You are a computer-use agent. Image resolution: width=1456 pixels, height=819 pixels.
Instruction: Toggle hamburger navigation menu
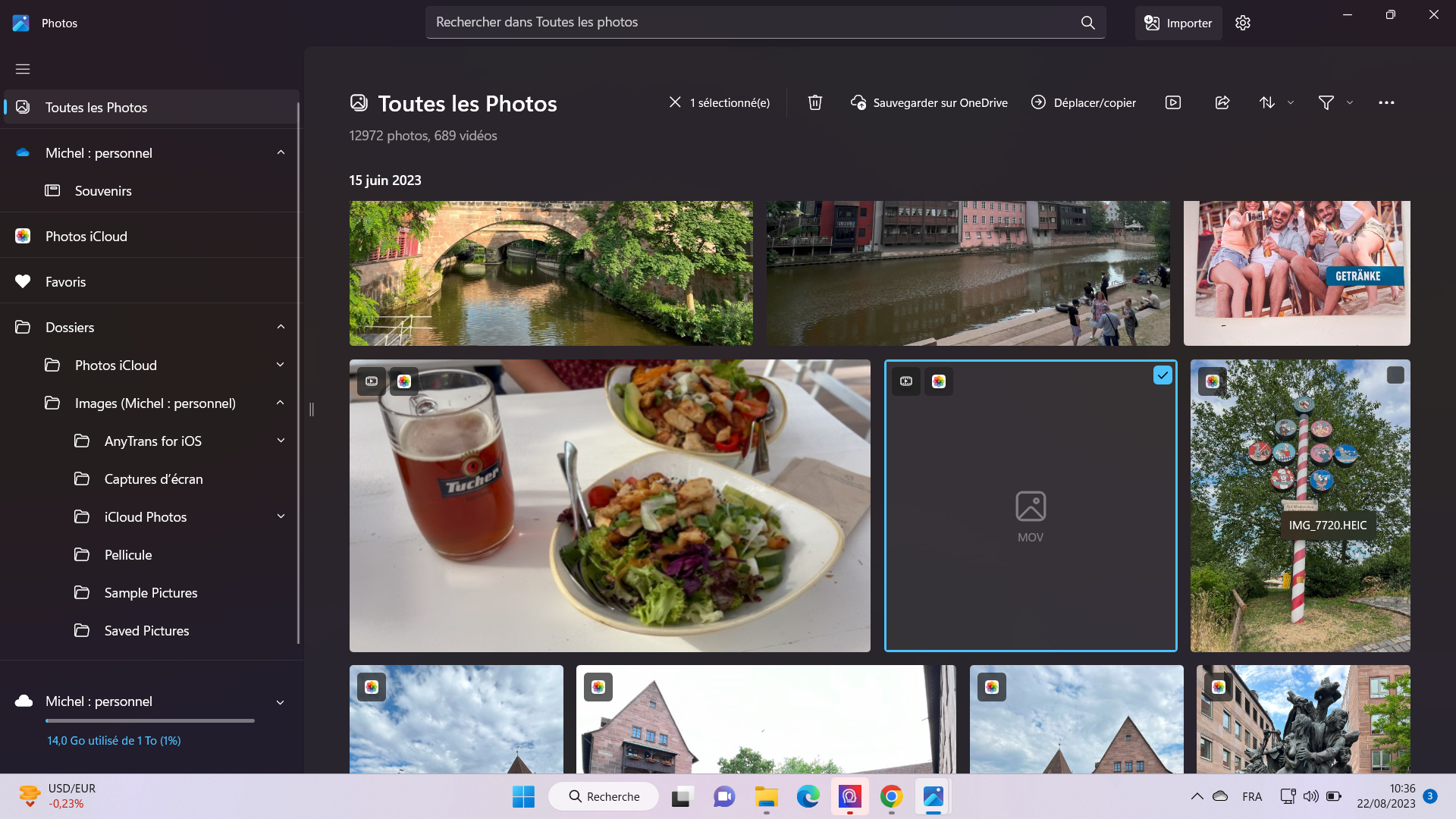[23, 69]
